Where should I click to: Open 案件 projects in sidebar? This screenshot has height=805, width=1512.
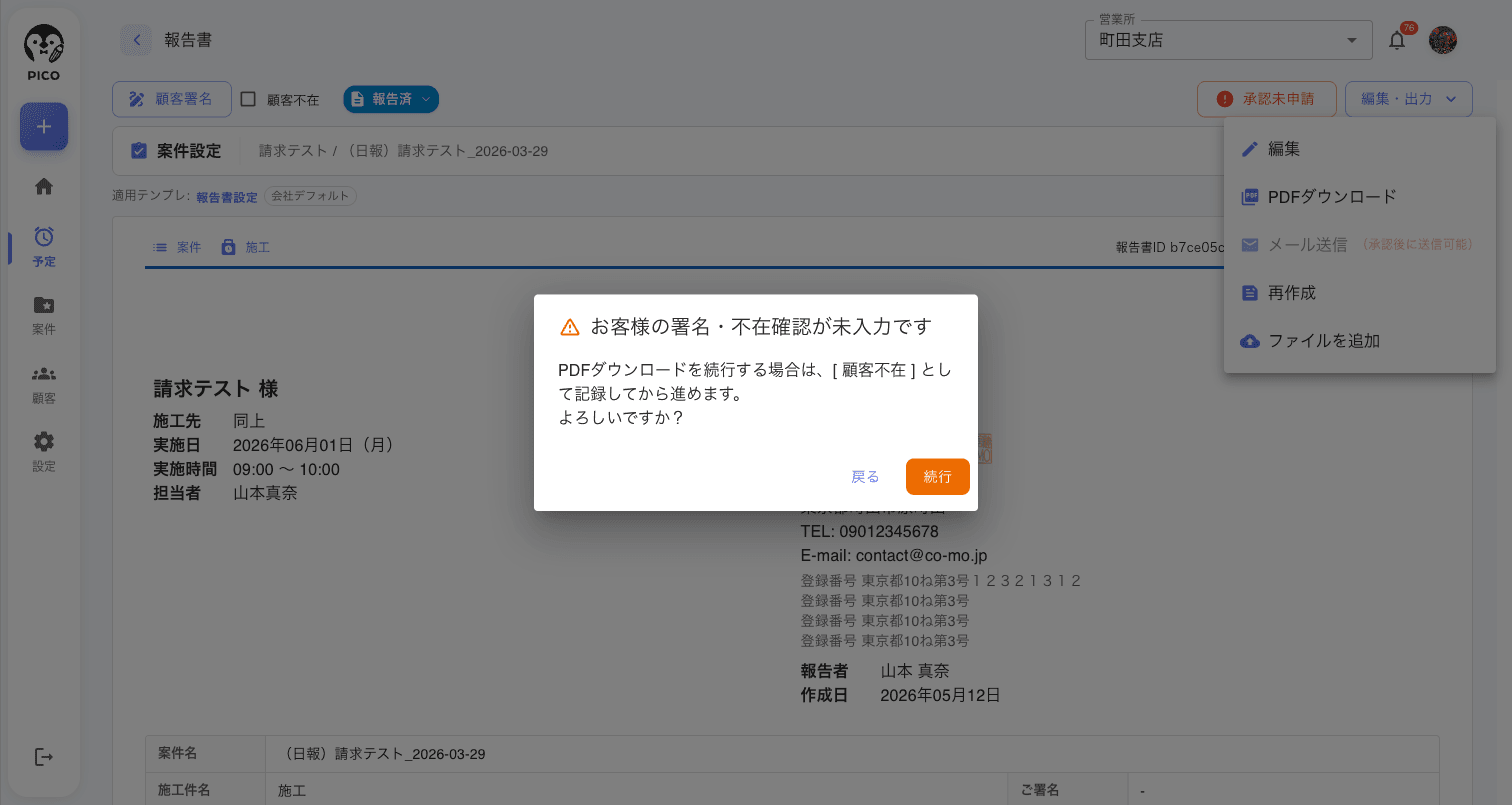point(44,314)
